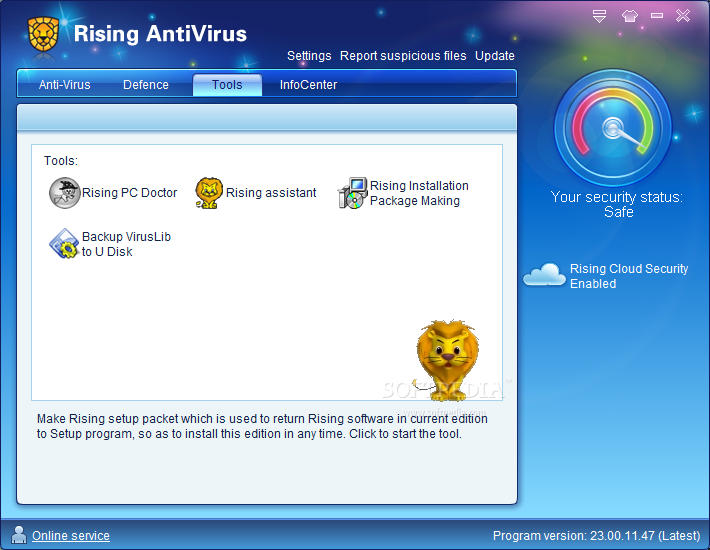Viewport: 710px width, 550px height.
Task: Open Rising Installation Package Making icon
Action: (x=353, y=193)
